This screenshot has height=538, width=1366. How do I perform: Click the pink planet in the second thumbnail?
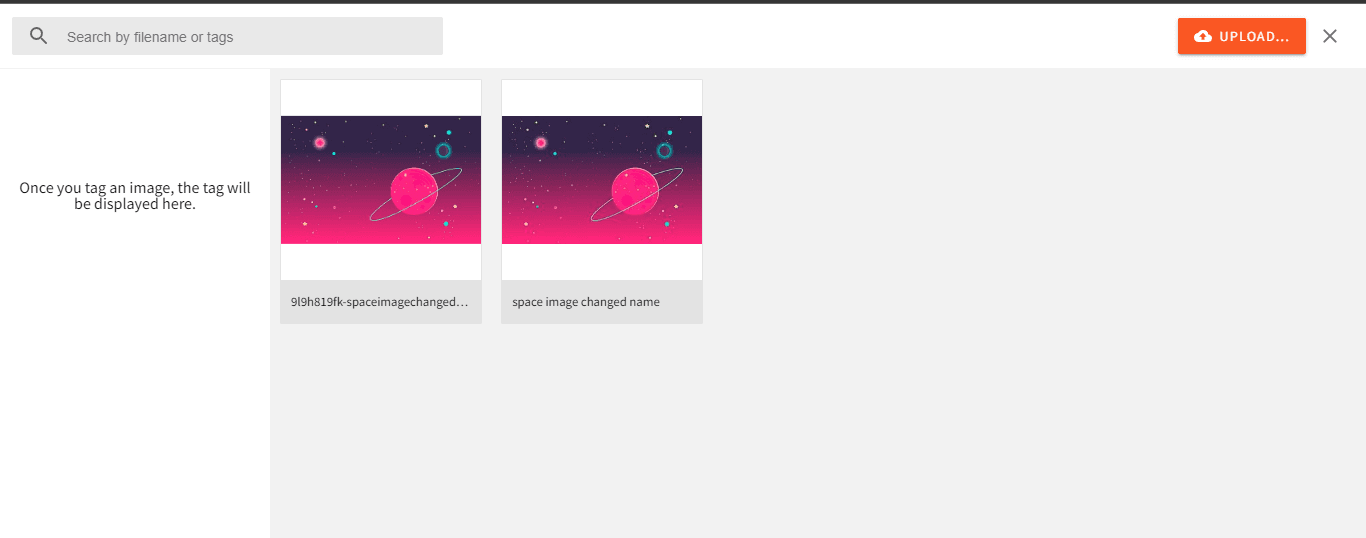click(x=635, y=191)
